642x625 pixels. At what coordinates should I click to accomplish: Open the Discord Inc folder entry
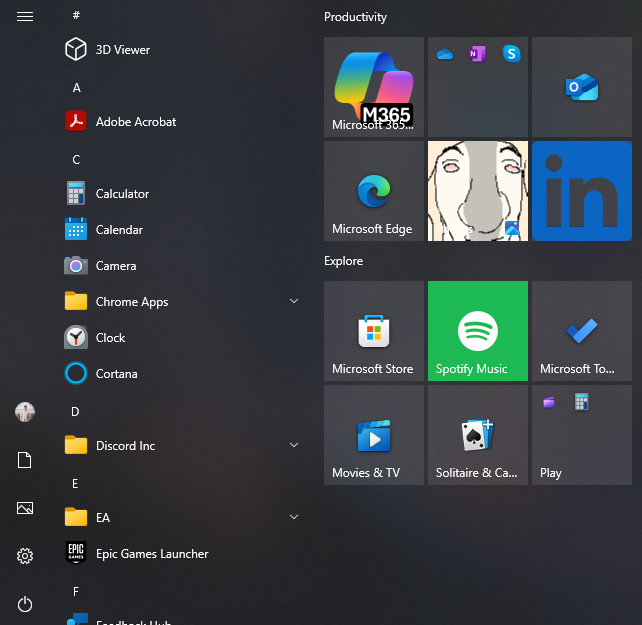[x=182, y=446]
